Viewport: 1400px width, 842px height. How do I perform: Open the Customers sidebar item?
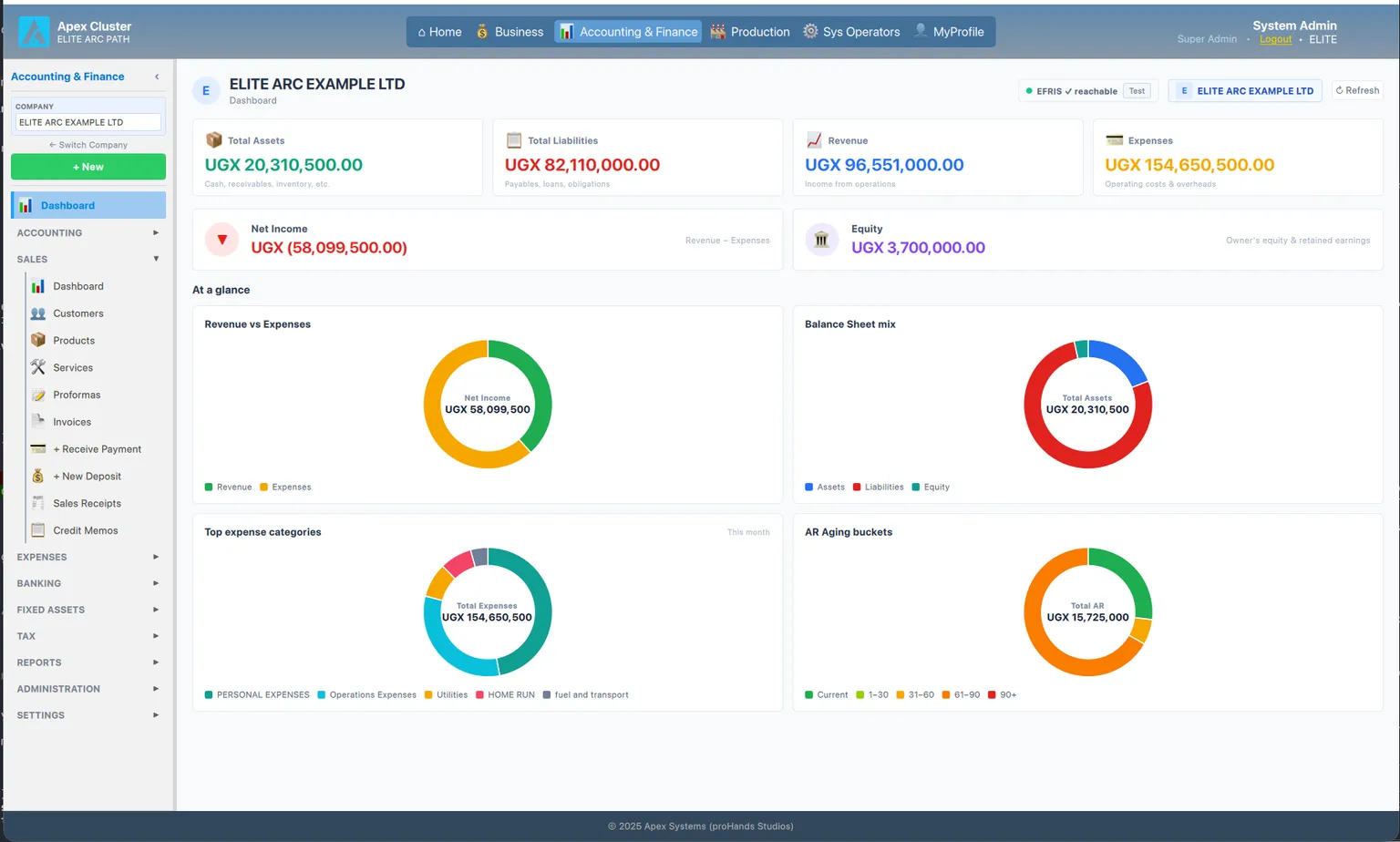click(96, 313)
